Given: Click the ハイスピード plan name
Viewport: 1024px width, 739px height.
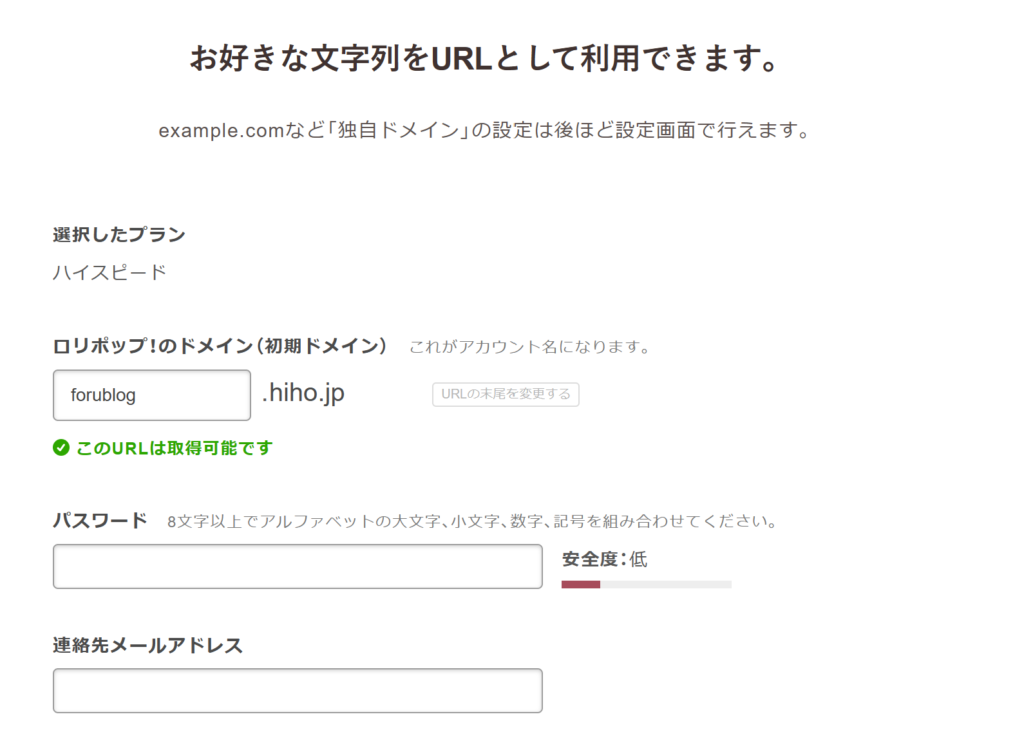Looking at the screenshot, I should point(110,272).
